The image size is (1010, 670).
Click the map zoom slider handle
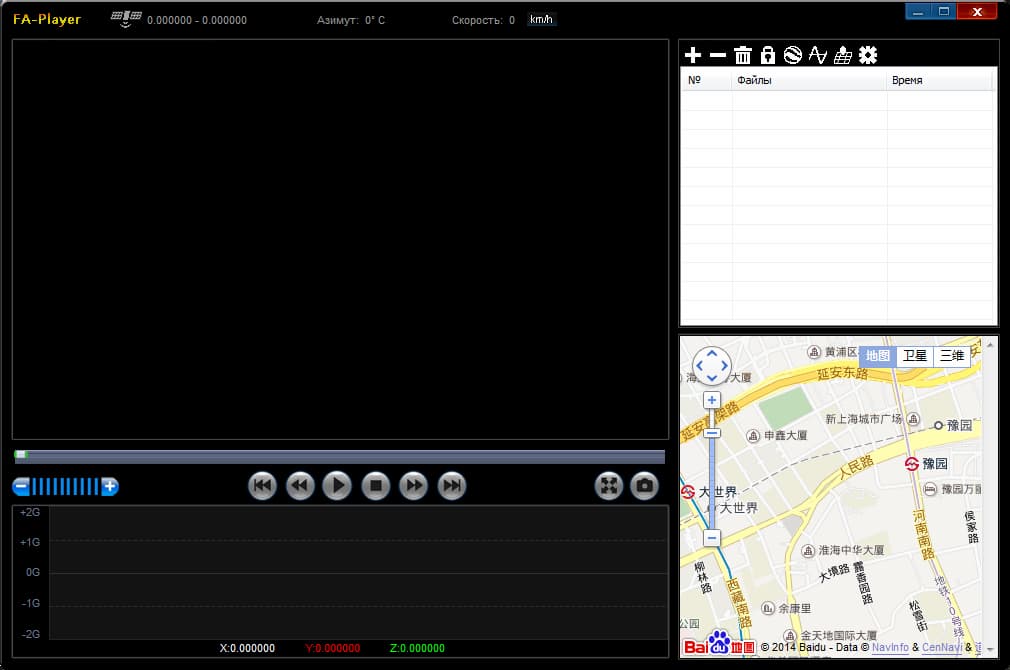[712, 433]
